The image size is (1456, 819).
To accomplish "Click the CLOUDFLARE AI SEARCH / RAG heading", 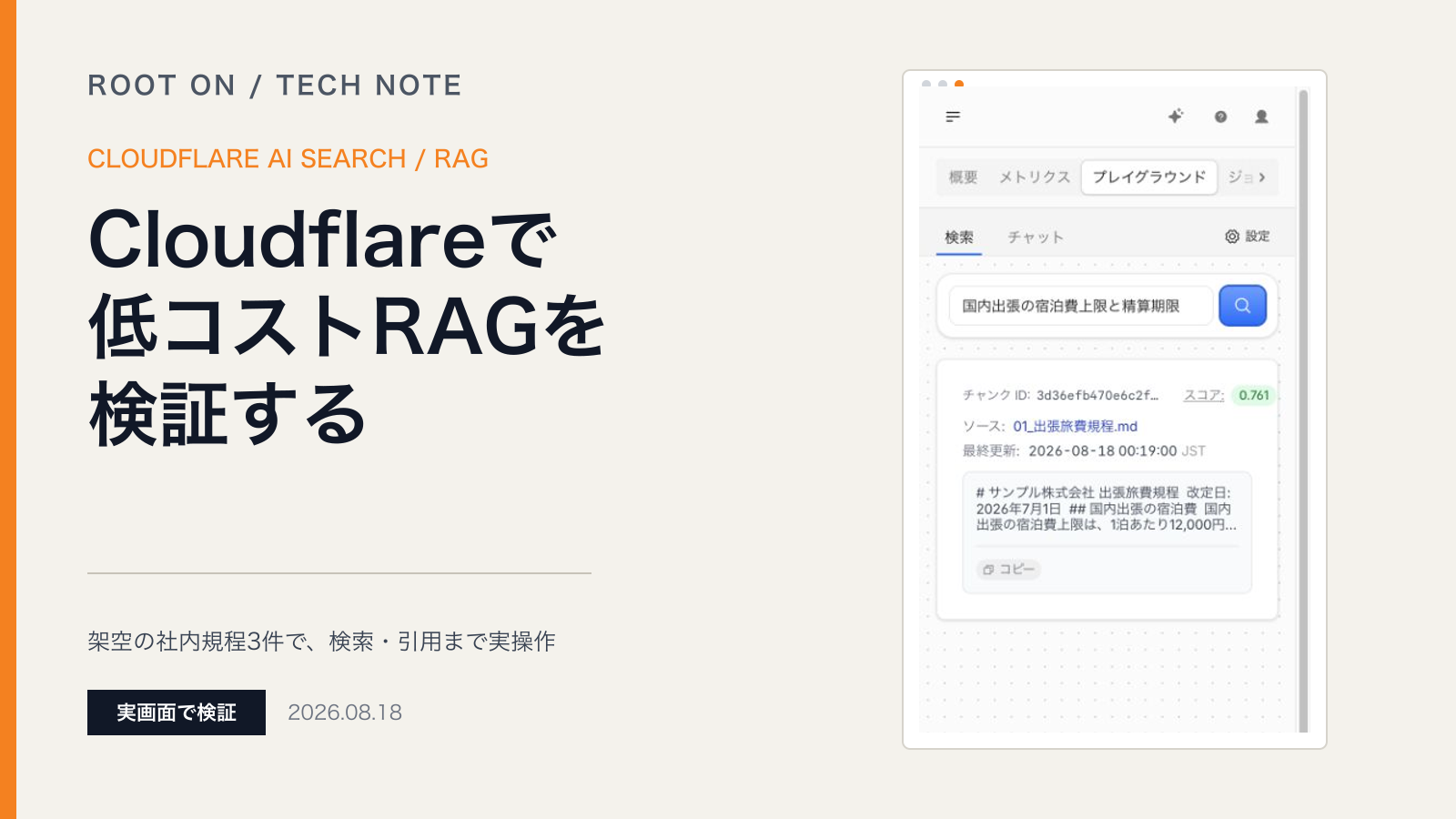I will 288,158.
